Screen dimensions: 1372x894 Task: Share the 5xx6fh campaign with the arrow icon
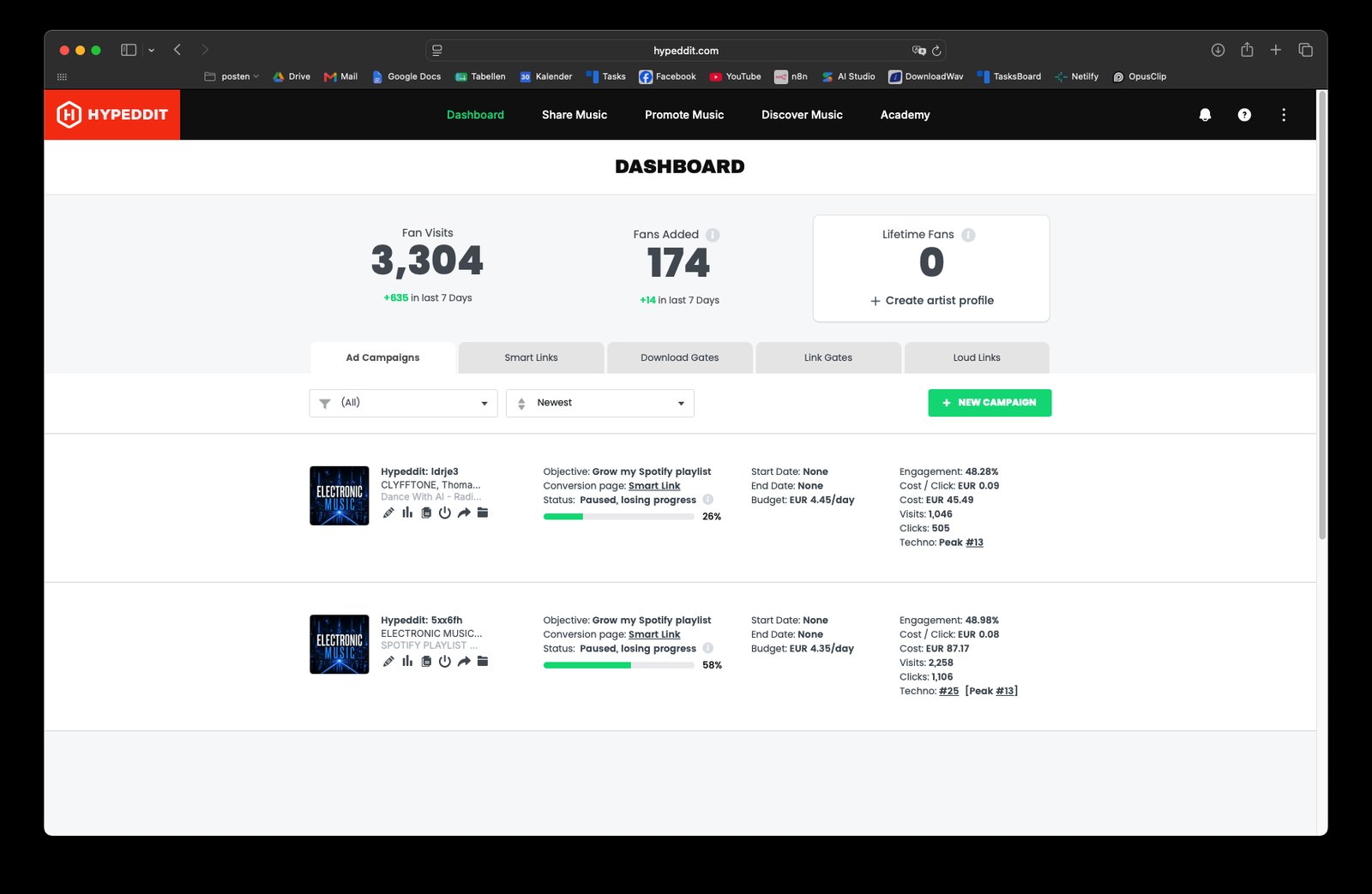pos(464,661)
